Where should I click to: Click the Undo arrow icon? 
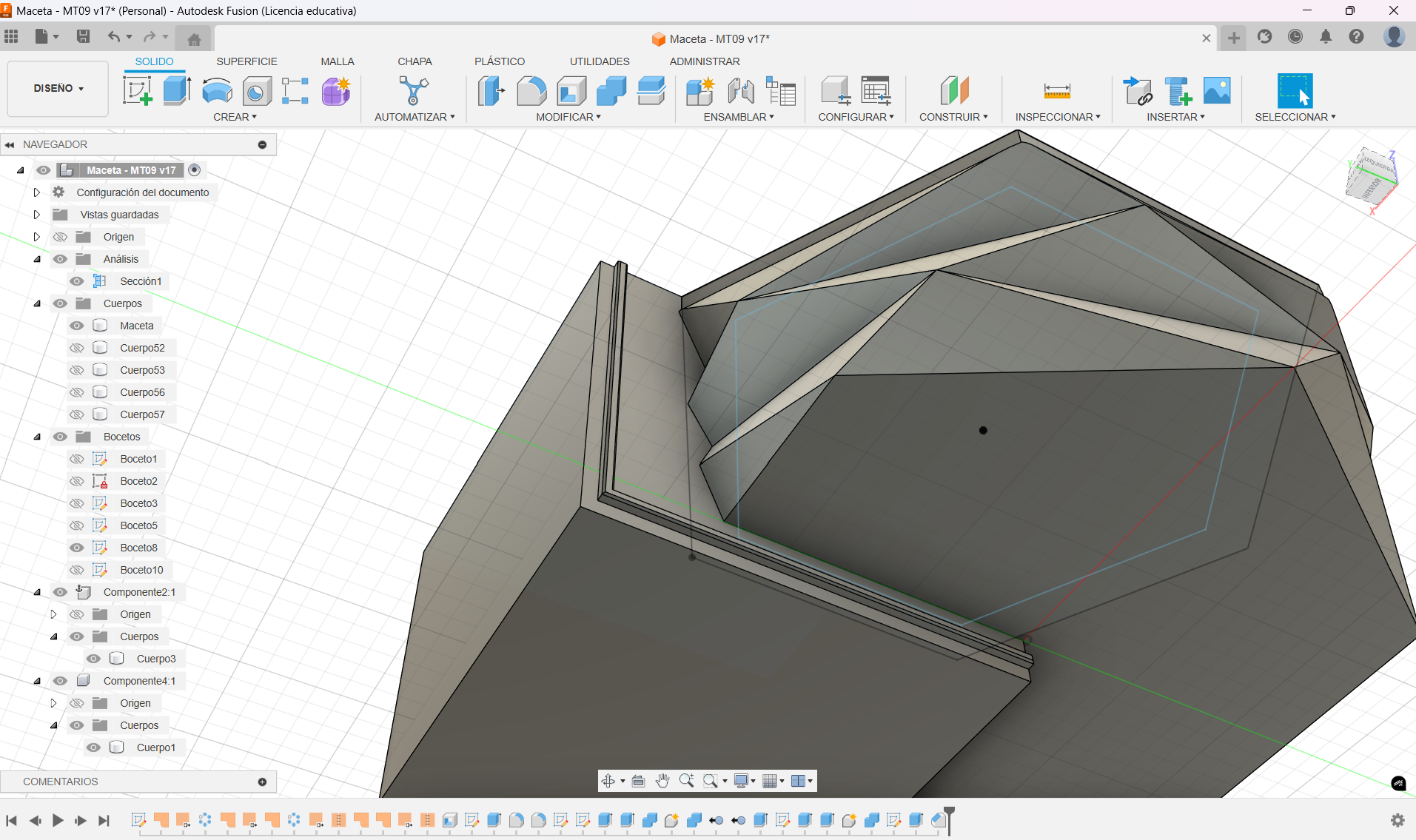coord(113,36)
